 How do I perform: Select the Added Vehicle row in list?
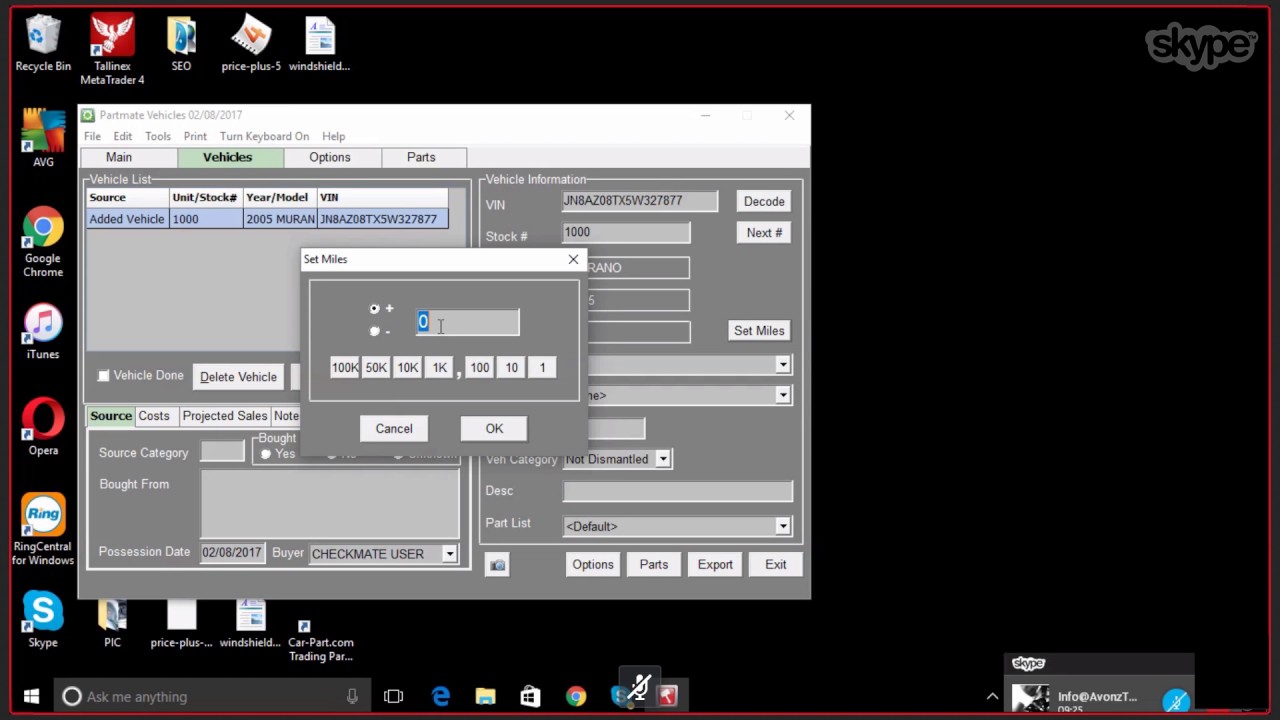click(267, 219)
